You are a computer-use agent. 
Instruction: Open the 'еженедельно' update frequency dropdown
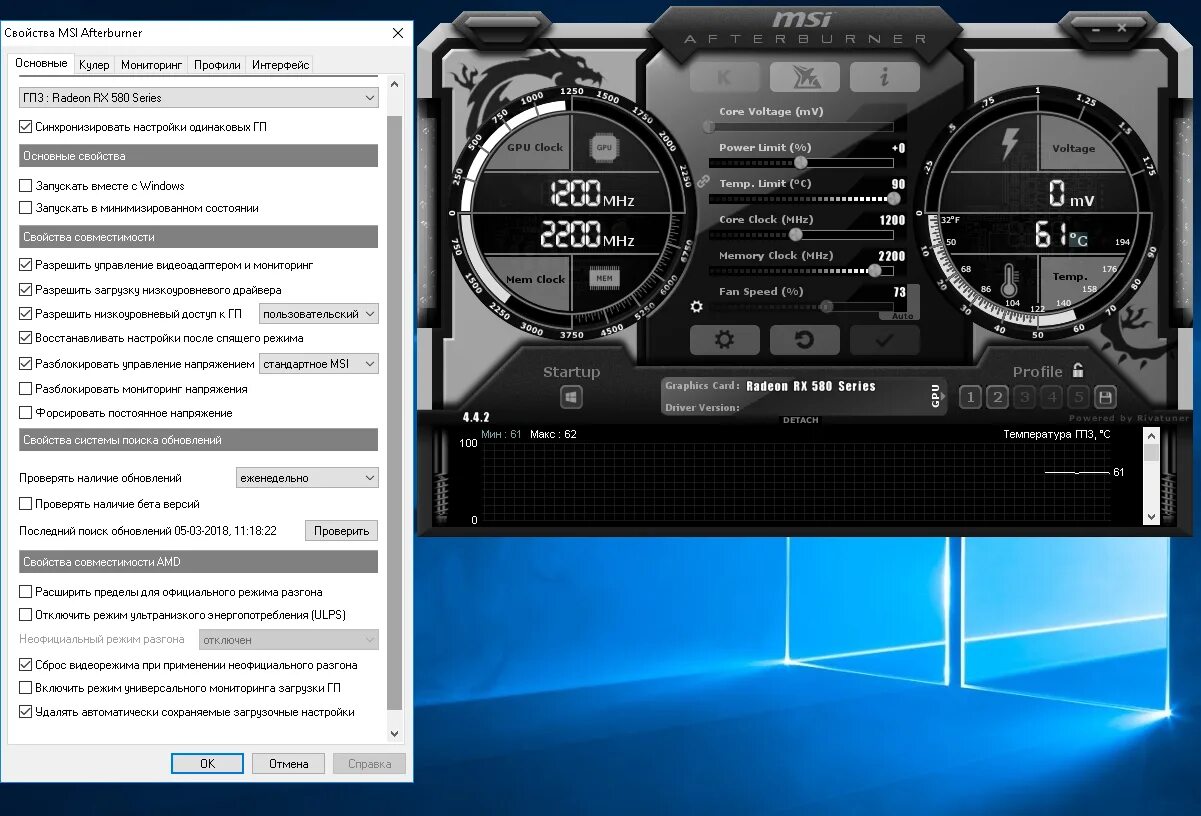pyautogui.click(x=307, y=478)
